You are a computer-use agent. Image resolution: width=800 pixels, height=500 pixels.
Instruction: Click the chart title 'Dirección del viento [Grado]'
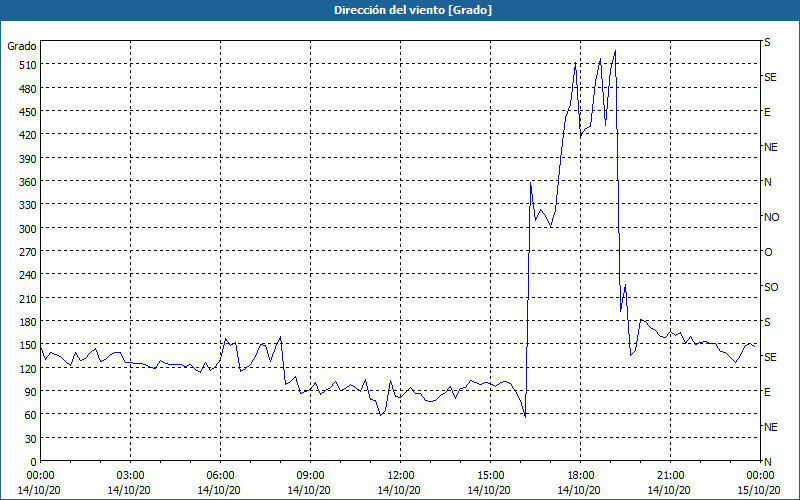tap(413, 10)
